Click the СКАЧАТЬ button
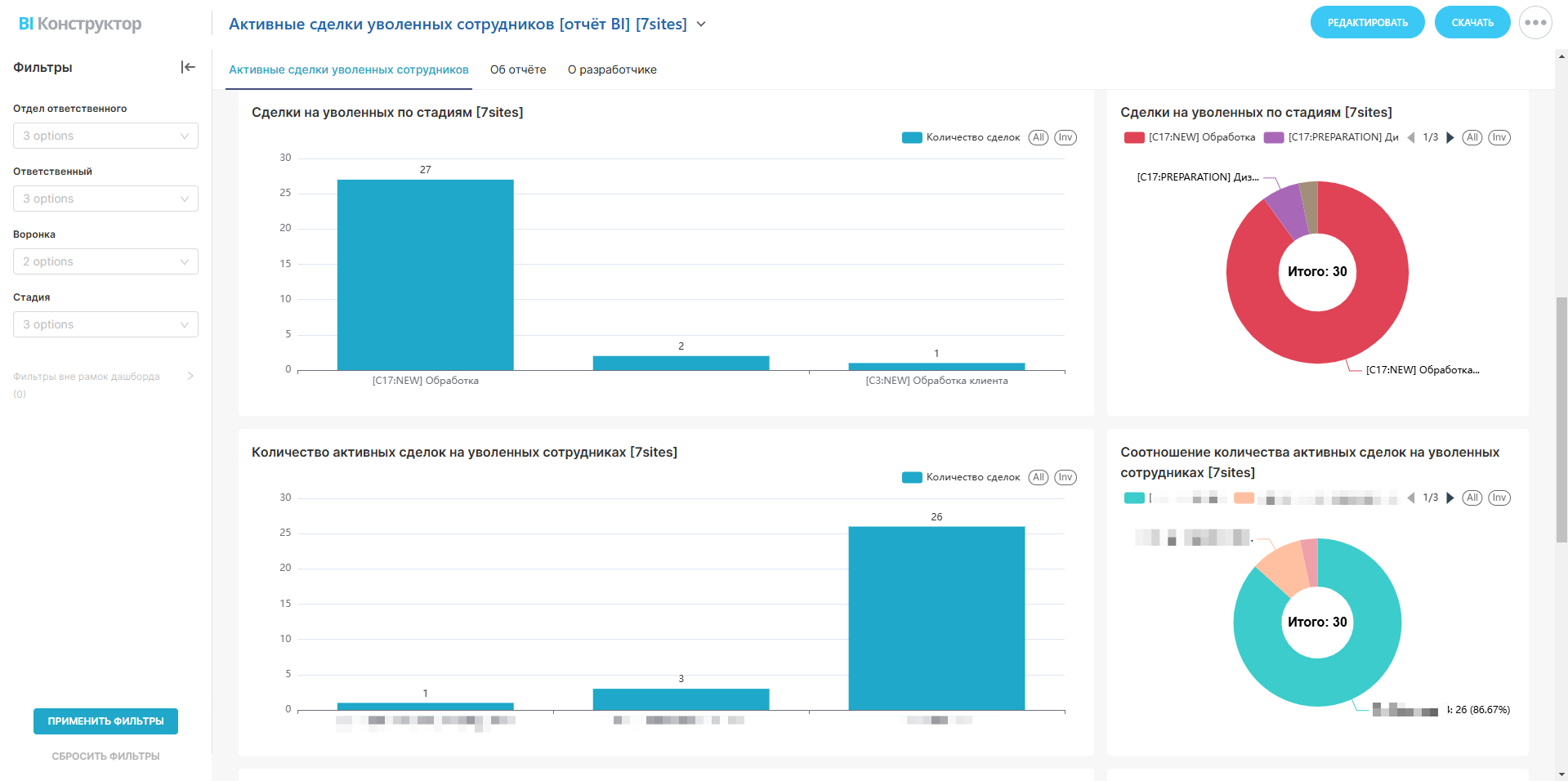Viewport: 1568px width, 781px height. coord(1472,23)
